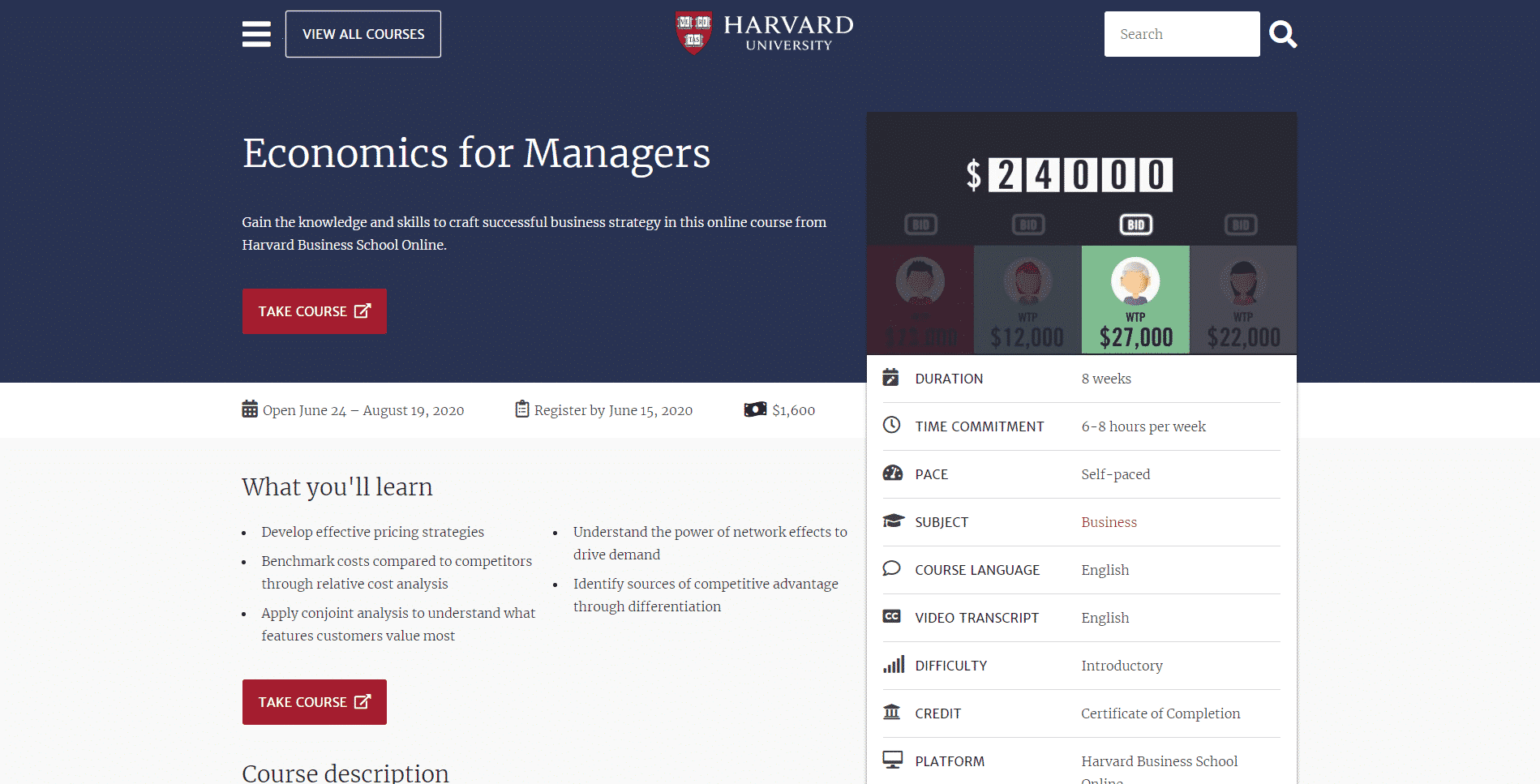Click the Platform monitor icon
This screenshot has height=784, width=1540.
pos(893,760)
